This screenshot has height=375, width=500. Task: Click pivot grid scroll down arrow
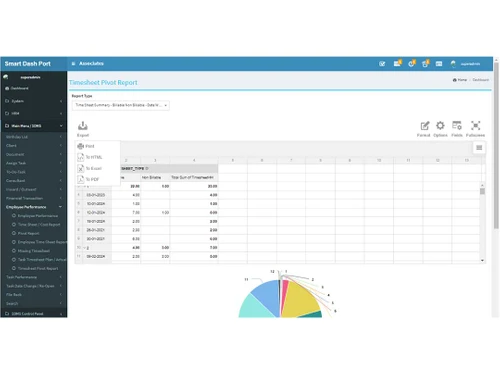[482, 261]
